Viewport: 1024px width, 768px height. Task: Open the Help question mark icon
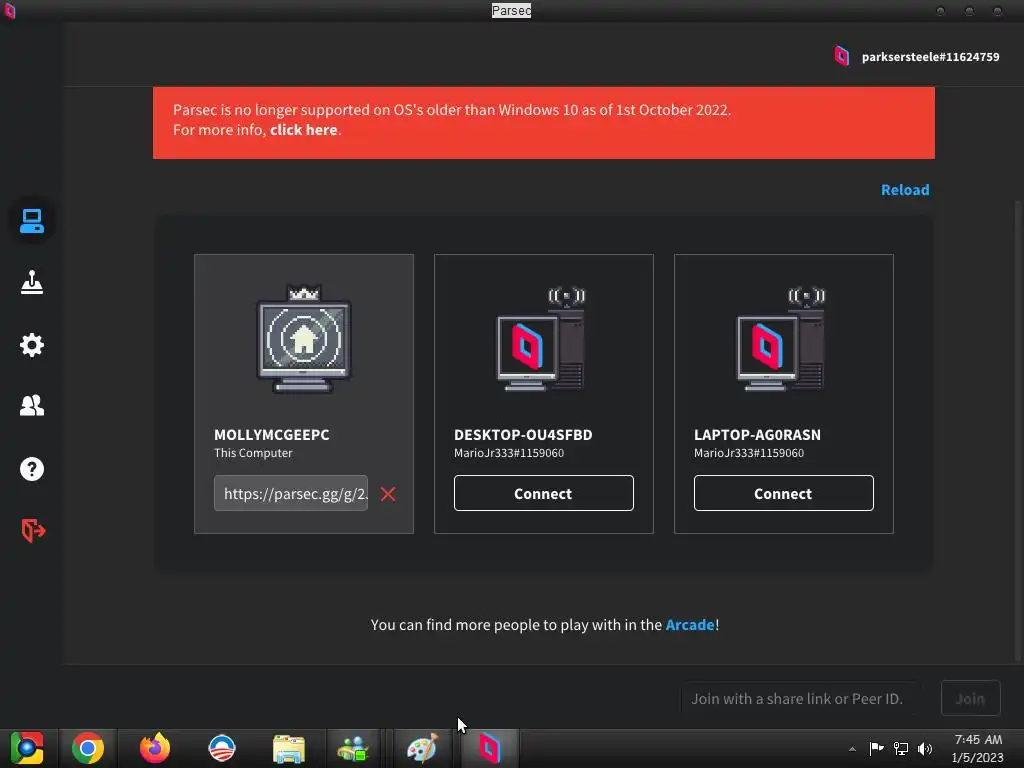31,469
